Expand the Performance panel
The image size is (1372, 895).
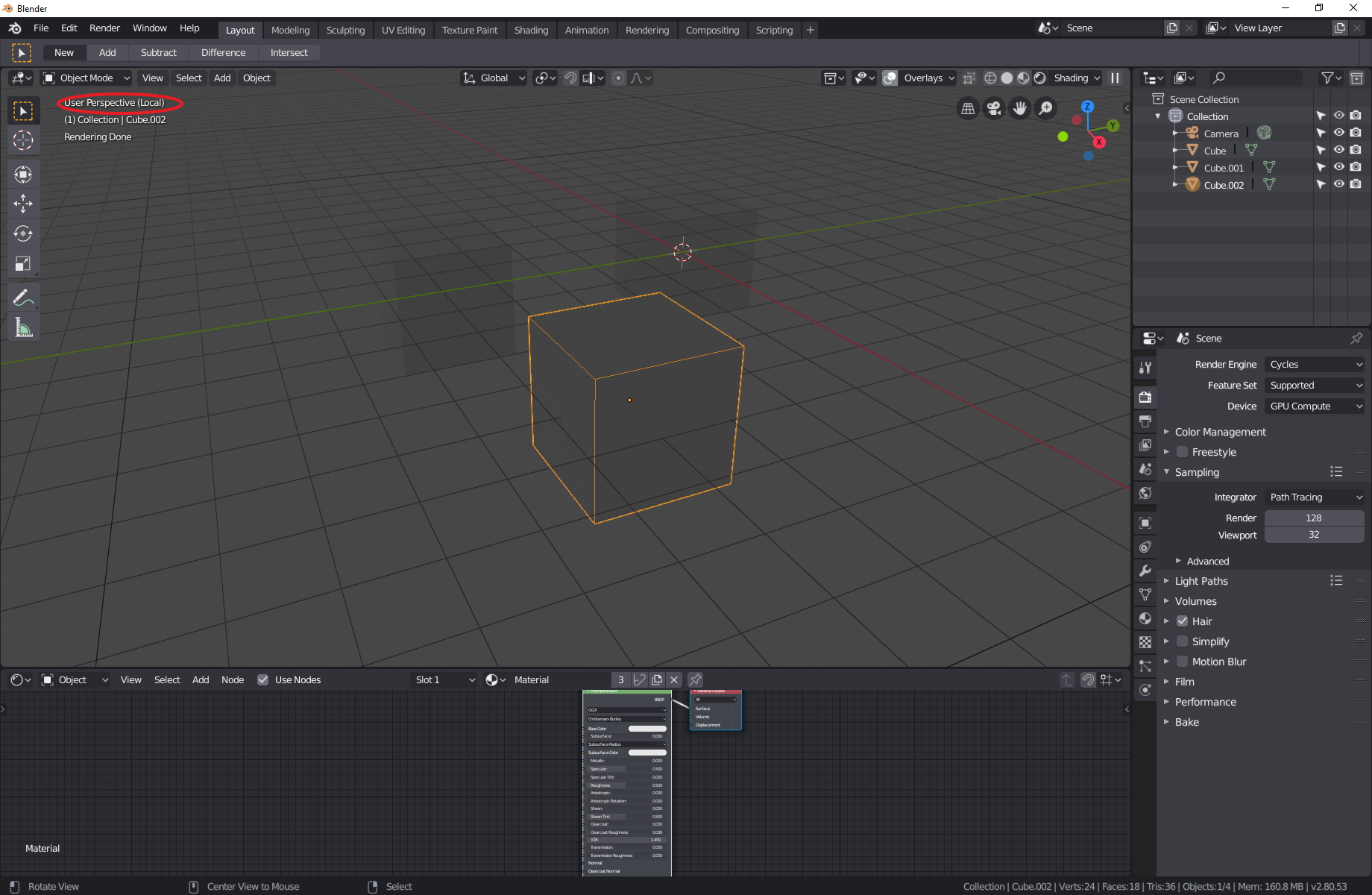[1205, 702]
